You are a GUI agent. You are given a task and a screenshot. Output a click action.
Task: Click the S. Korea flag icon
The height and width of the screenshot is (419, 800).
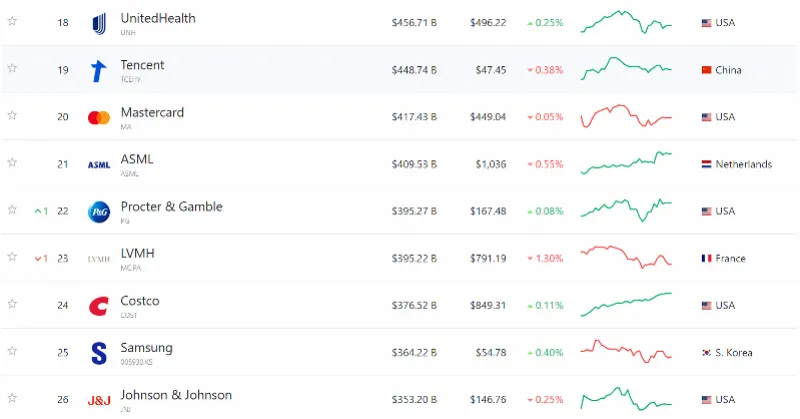[706, 353]
